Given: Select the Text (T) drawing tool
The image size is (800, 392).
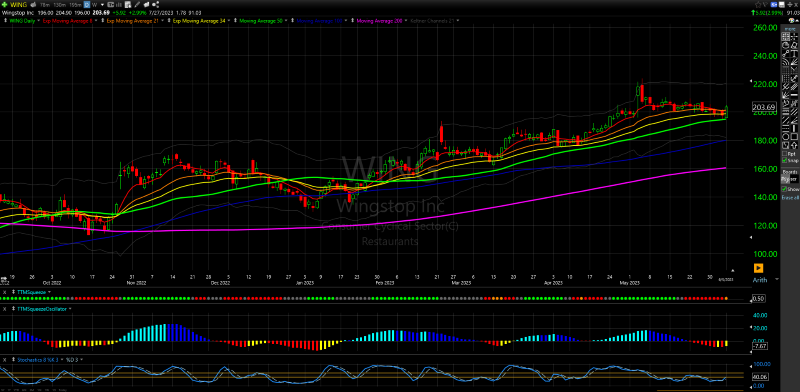Looking at the screenshot, I should click(794, 53).
